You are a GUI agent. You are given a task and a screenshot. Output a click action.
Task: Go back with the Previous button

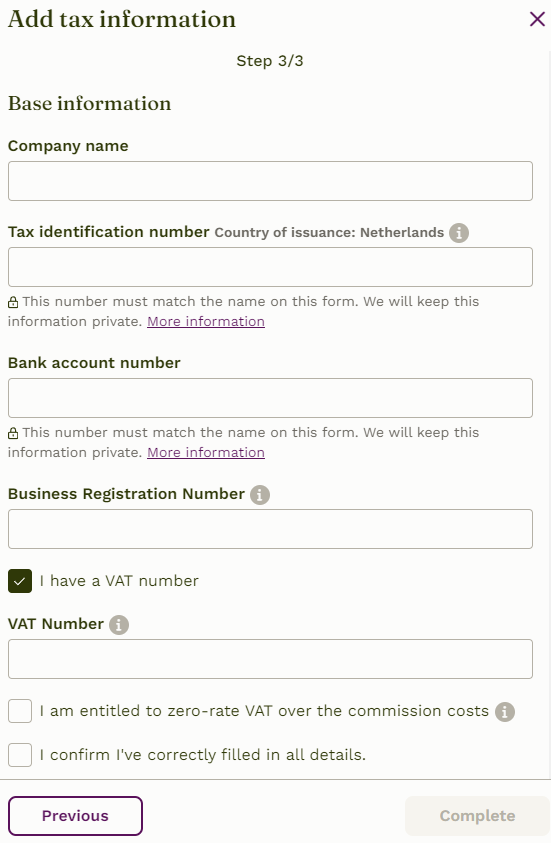(x=75, y=816)
